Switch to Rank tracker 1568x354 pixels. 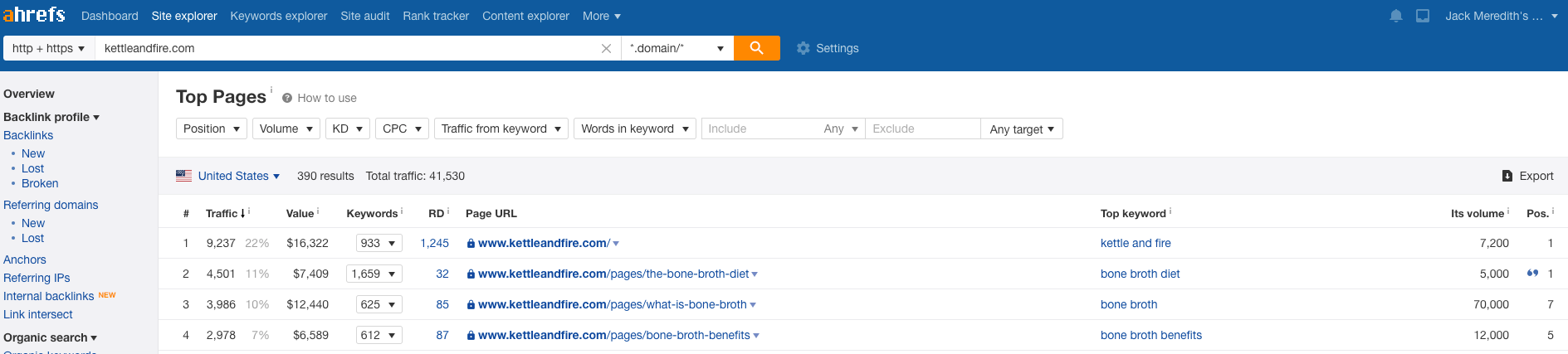tap(436, 16)
